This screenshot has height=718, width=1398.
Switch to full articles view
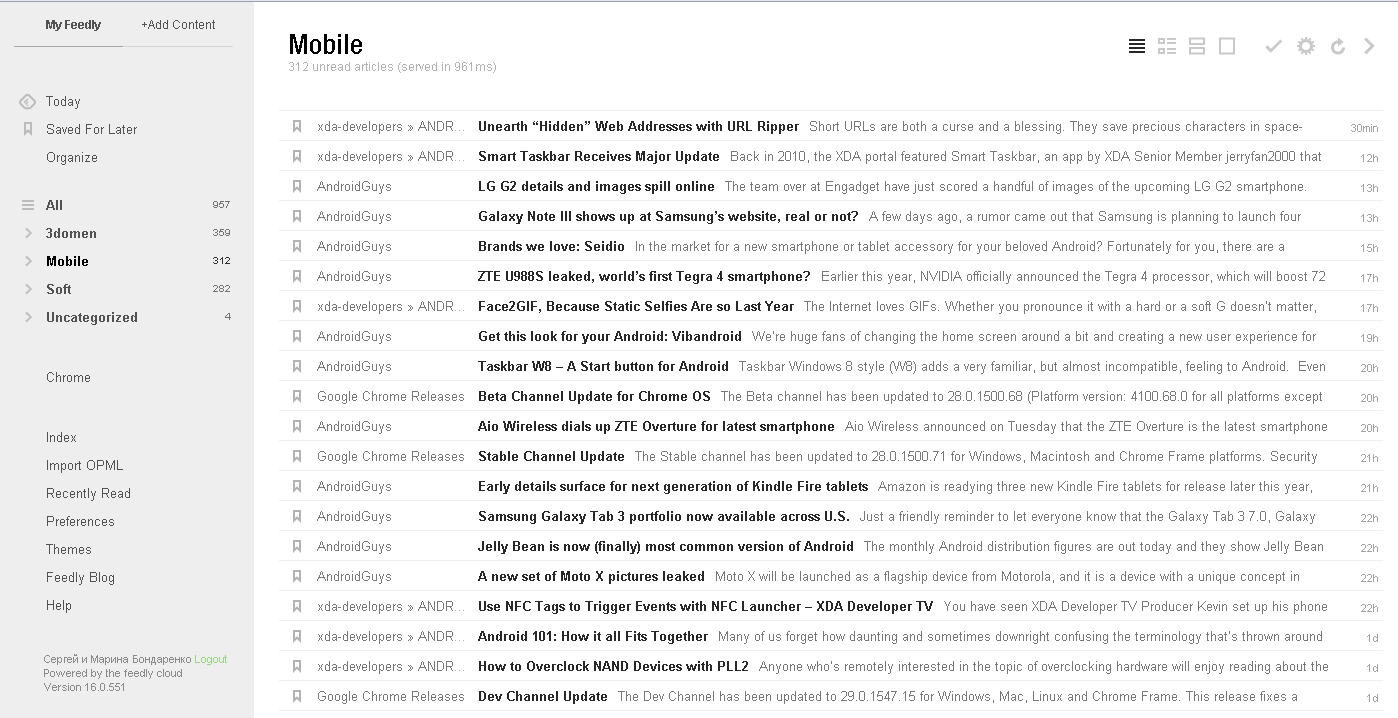pos(1227,46)
